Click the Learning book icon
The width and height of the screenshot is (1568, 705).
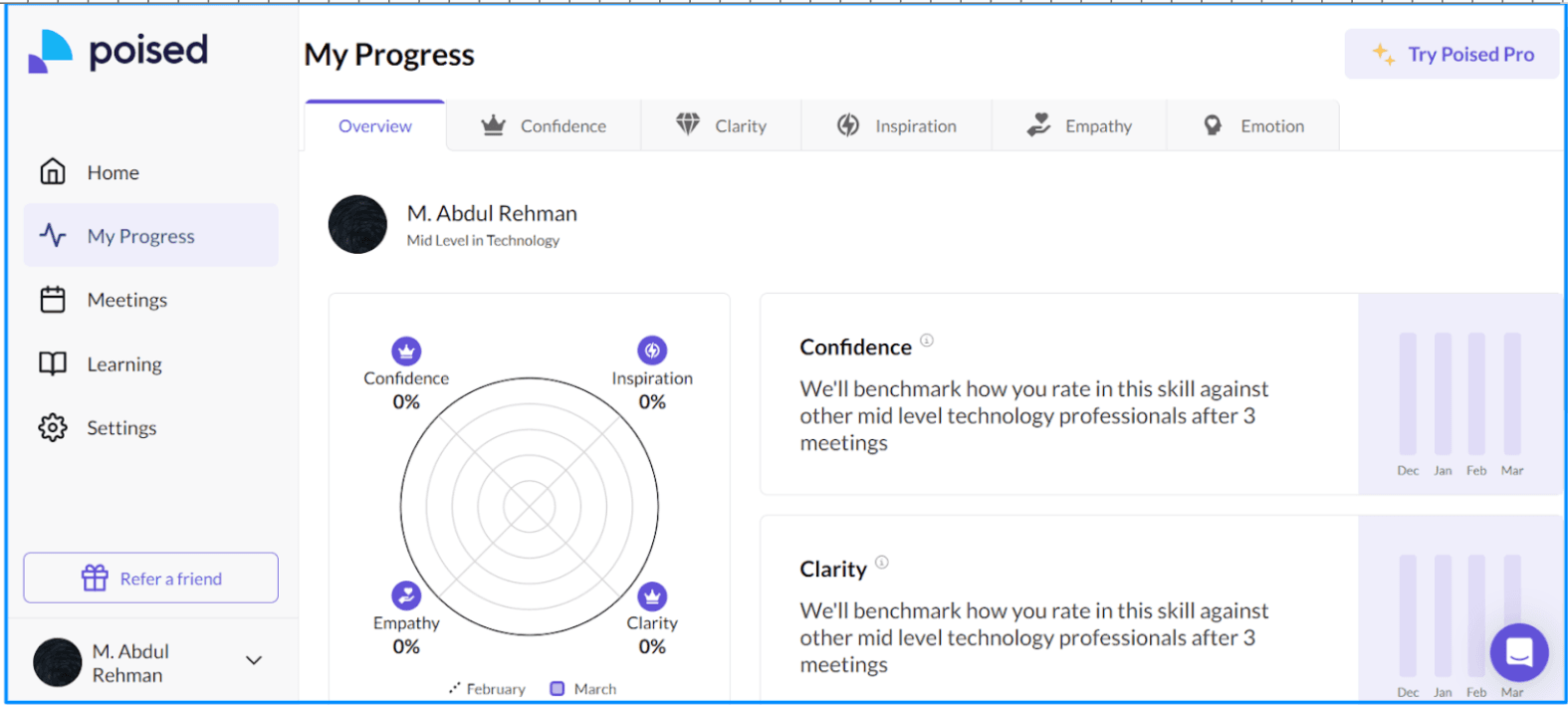click(53, 363)
